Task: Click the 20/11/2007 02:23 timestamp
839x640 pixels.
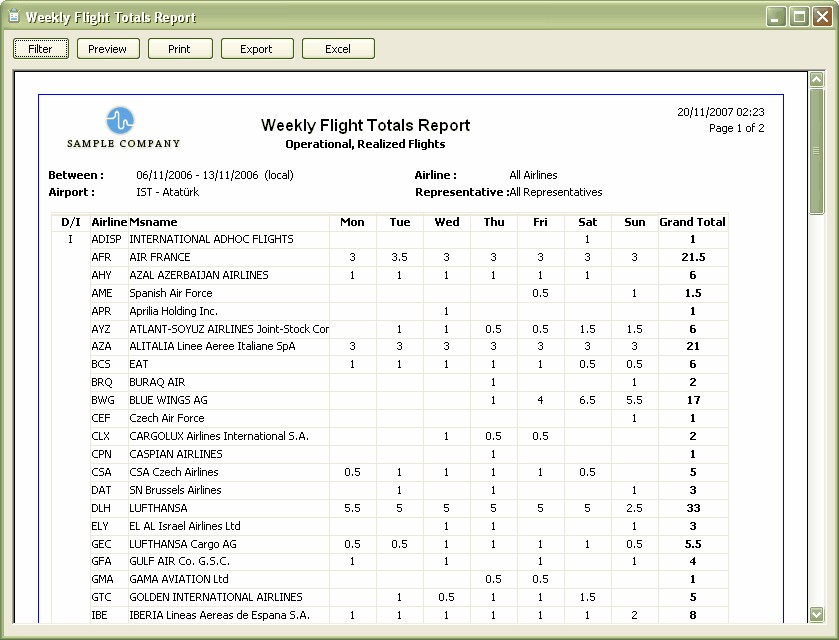Action: 721,112
